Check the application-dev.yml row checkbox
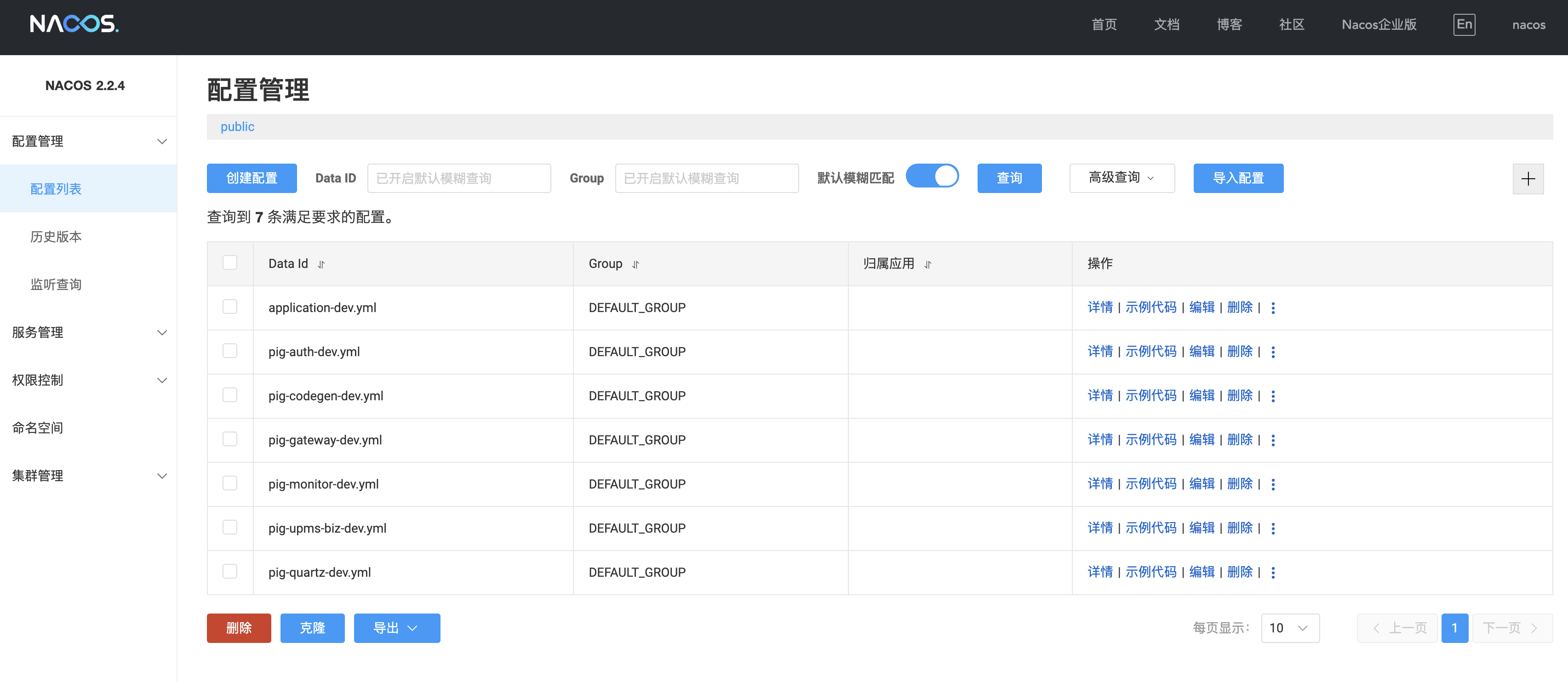 (x=229, y=307)
